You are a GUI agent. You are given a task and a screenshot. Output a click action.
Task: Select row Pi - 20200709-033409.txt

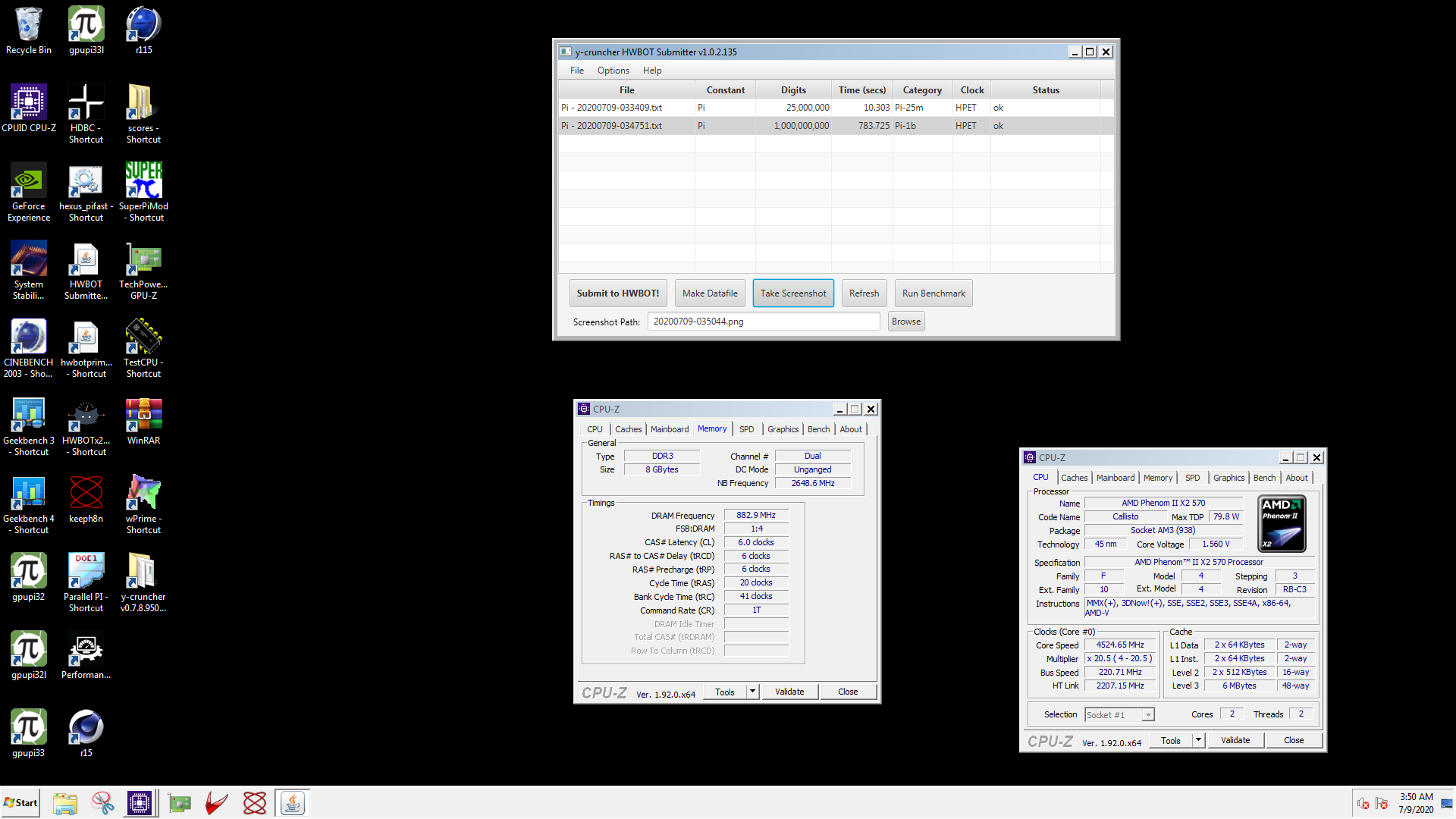836,108
